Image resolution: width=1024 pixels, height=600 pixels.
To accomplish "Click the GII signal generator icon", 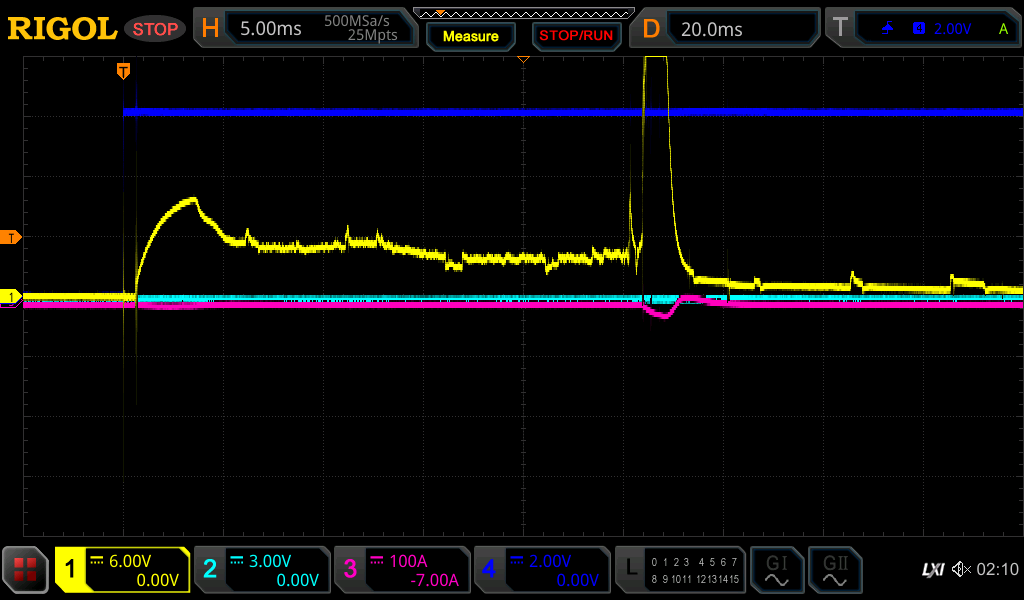I will click(x=835, y=570).
